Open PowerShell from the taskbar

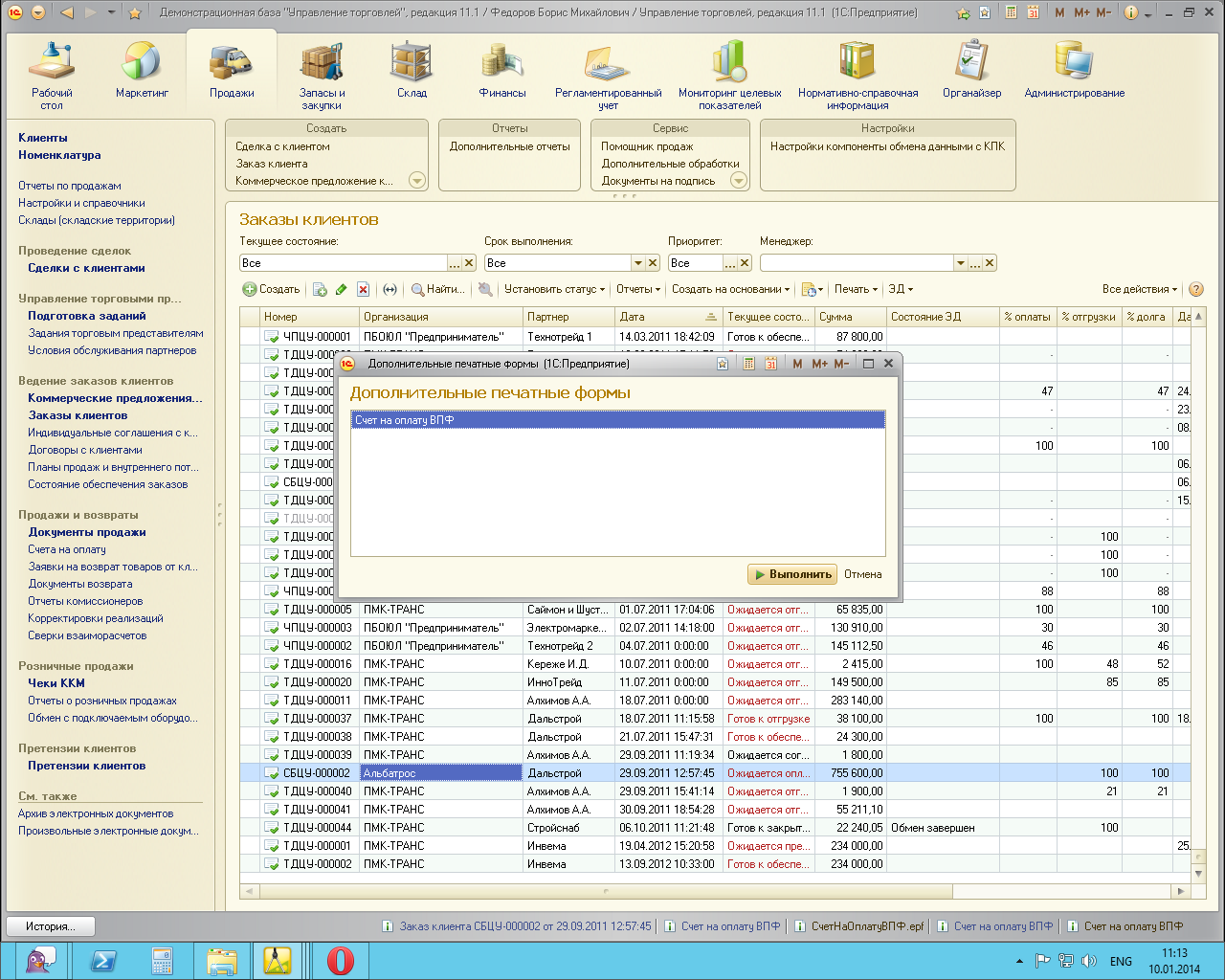(x=103, y=961)
